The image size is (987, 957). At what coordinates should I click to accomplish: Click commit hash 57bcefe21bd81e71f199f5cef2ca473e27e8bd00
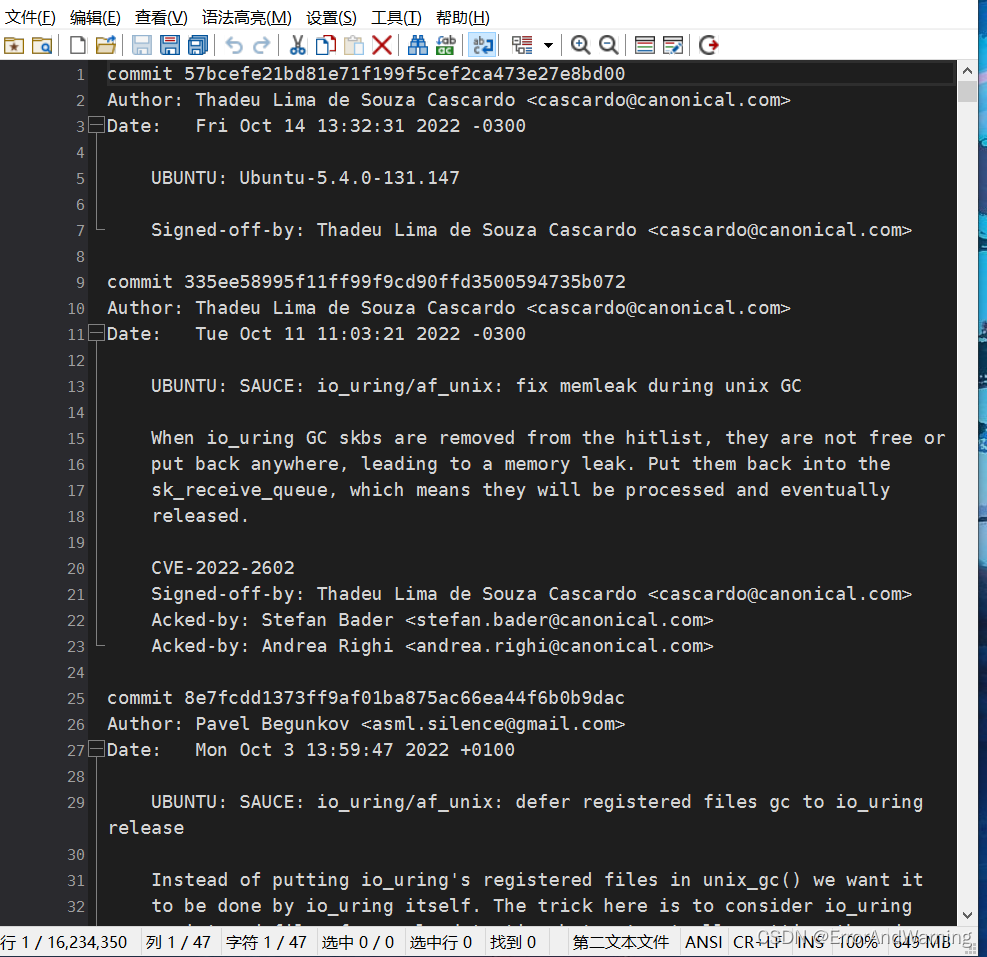click(404, 74)
